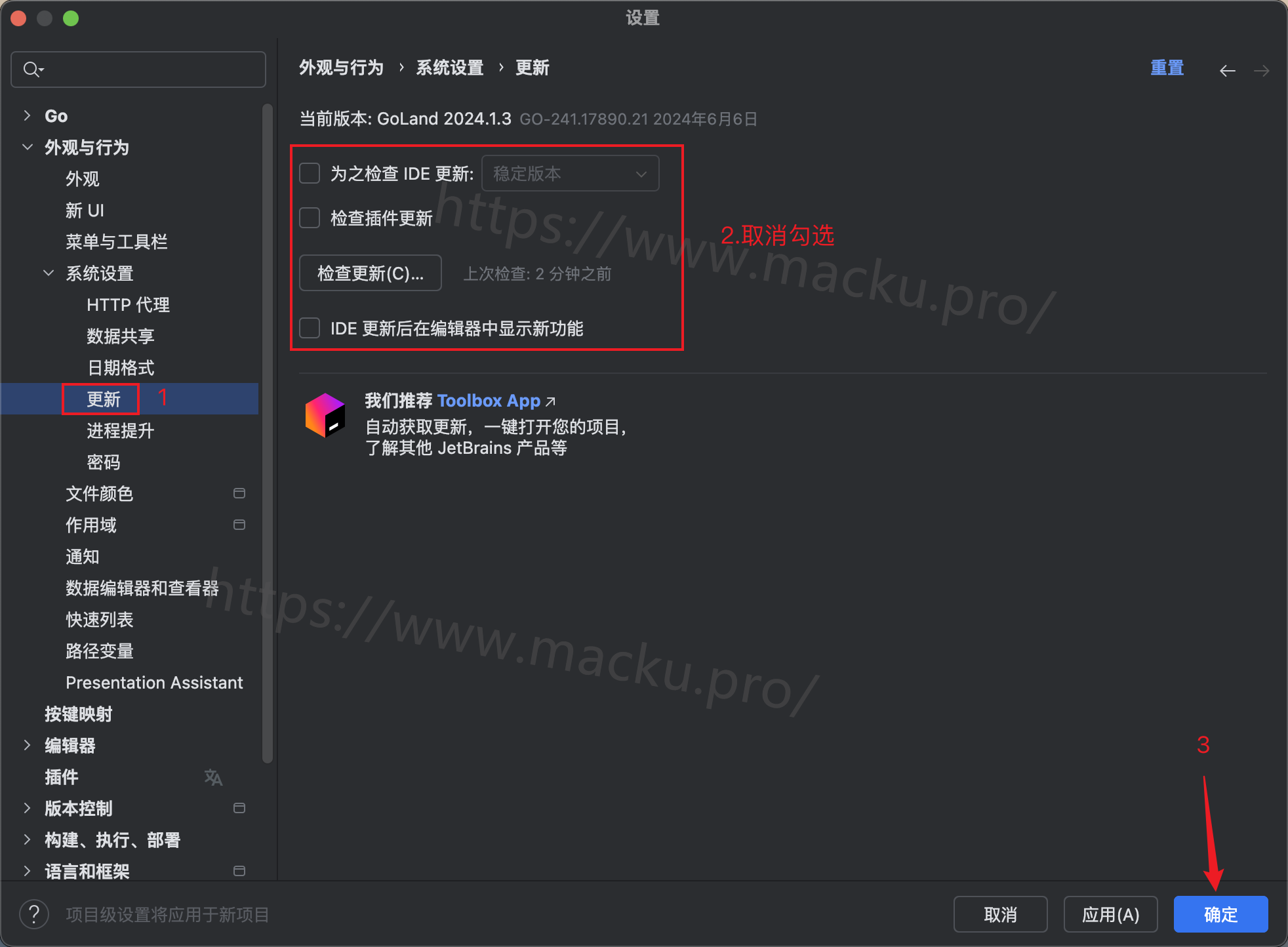The width and height of the screenshot is (1288, 947).
Task: Open 数据编辑器和查看器 settings
Action: point(142,588)
